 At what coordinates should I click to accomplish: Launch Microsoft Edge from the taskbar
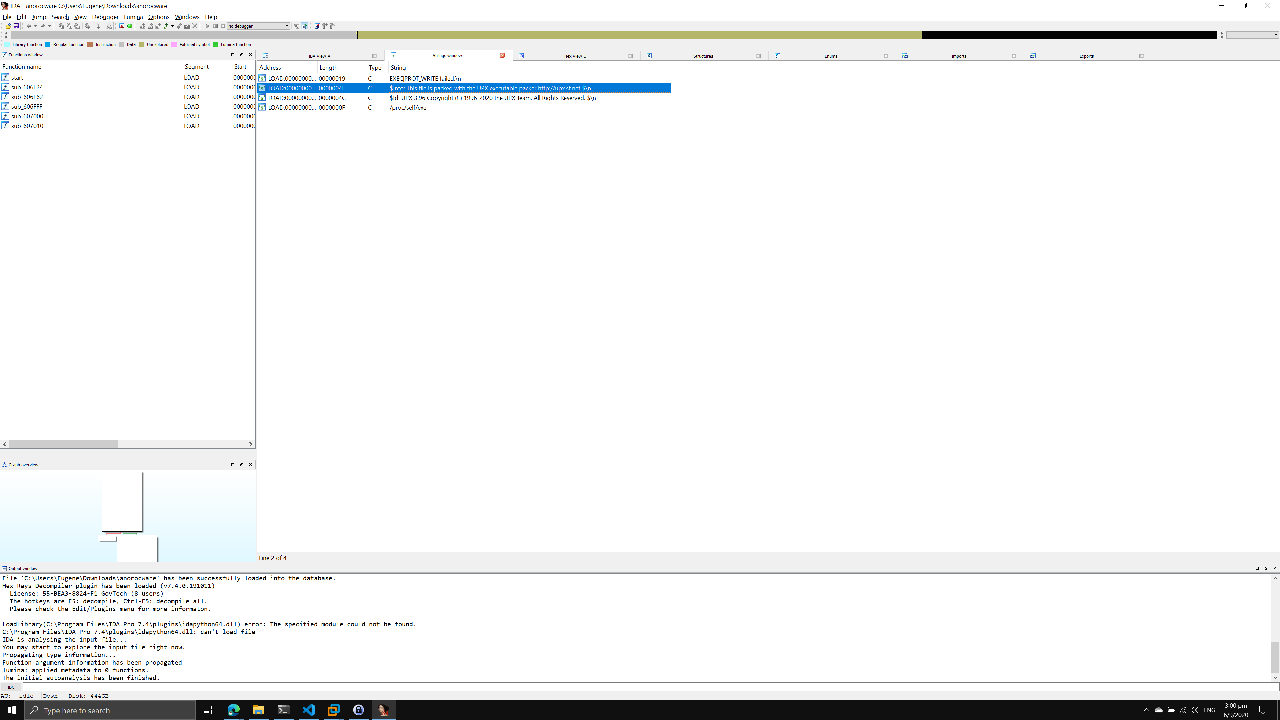[x=233, y=710]
